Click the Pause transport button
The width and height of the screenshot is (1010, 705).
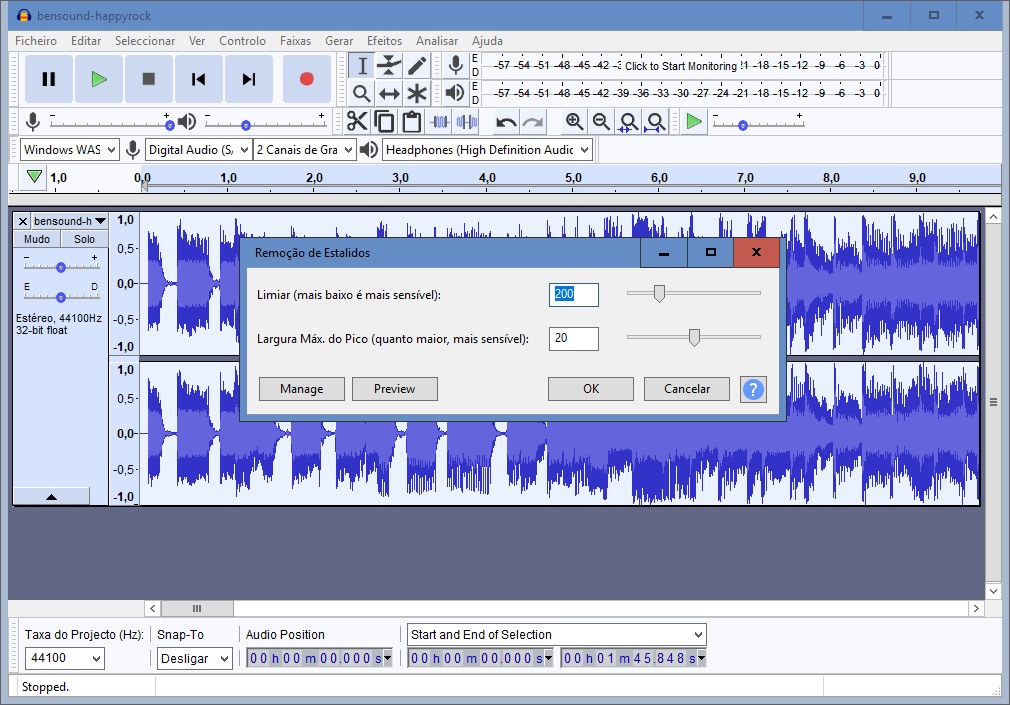[49, 79]
